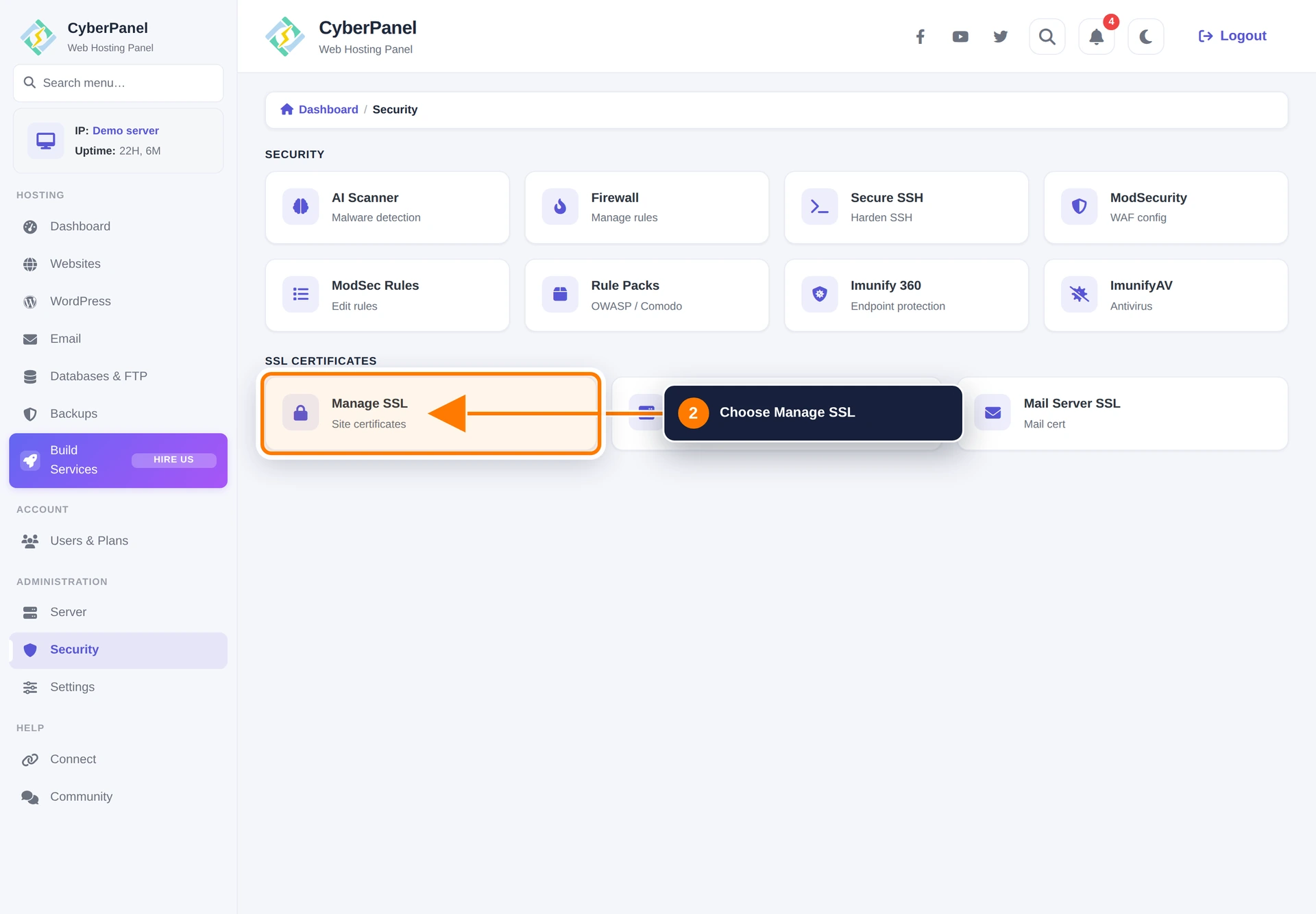
Task: Click the Mail Server SSL envelope icon
Action: [992, 412]
